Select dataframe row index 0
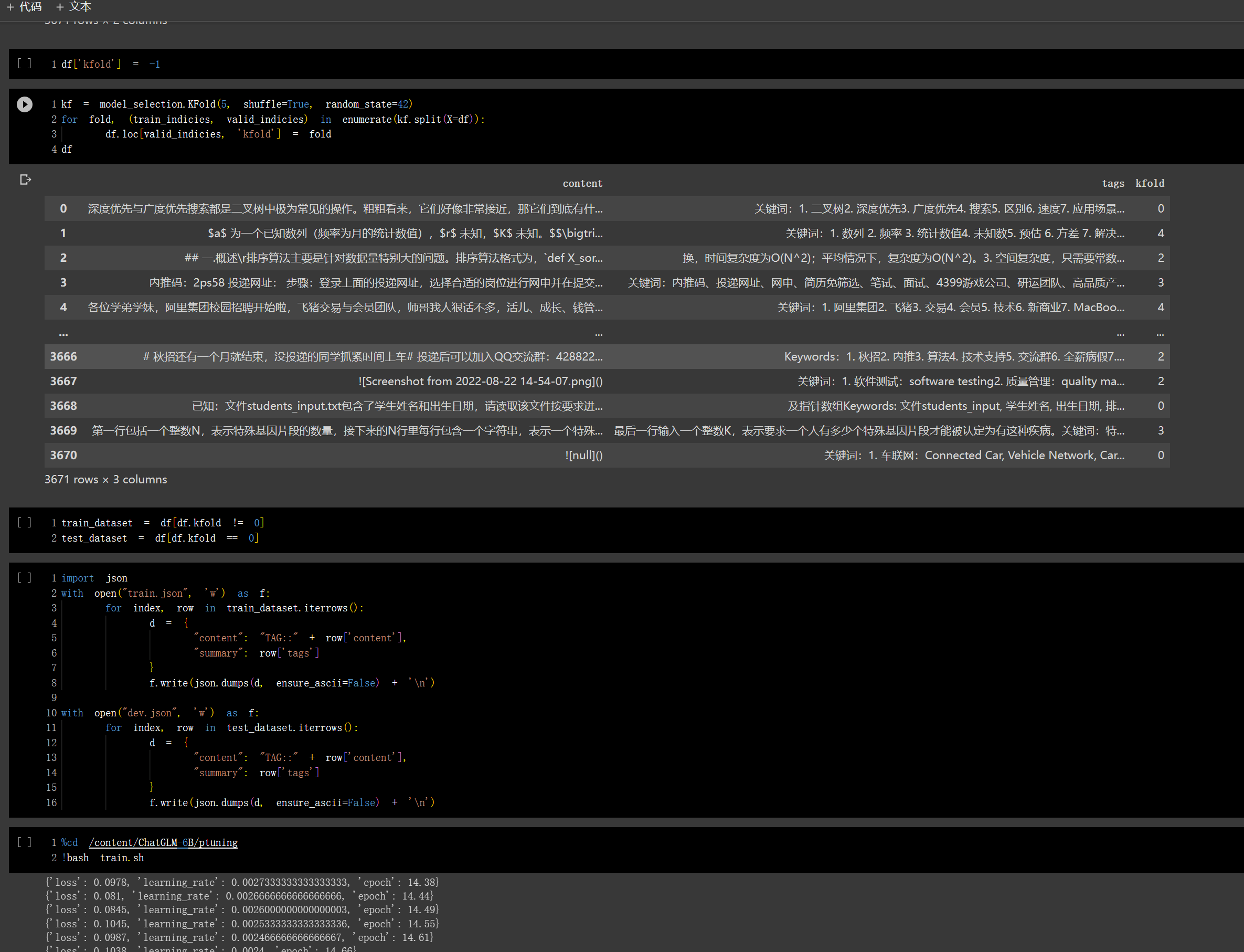 click(x=63, y=208)
